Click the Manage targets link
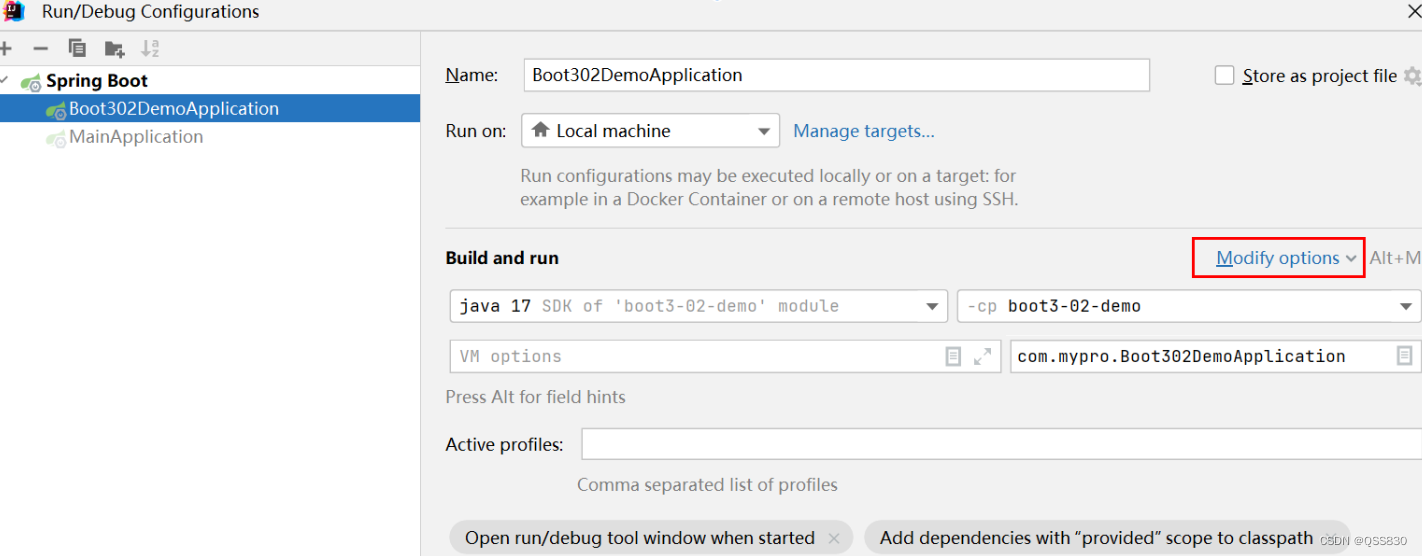The height and width of the screenshot is (556, 1422). point(863,131)
